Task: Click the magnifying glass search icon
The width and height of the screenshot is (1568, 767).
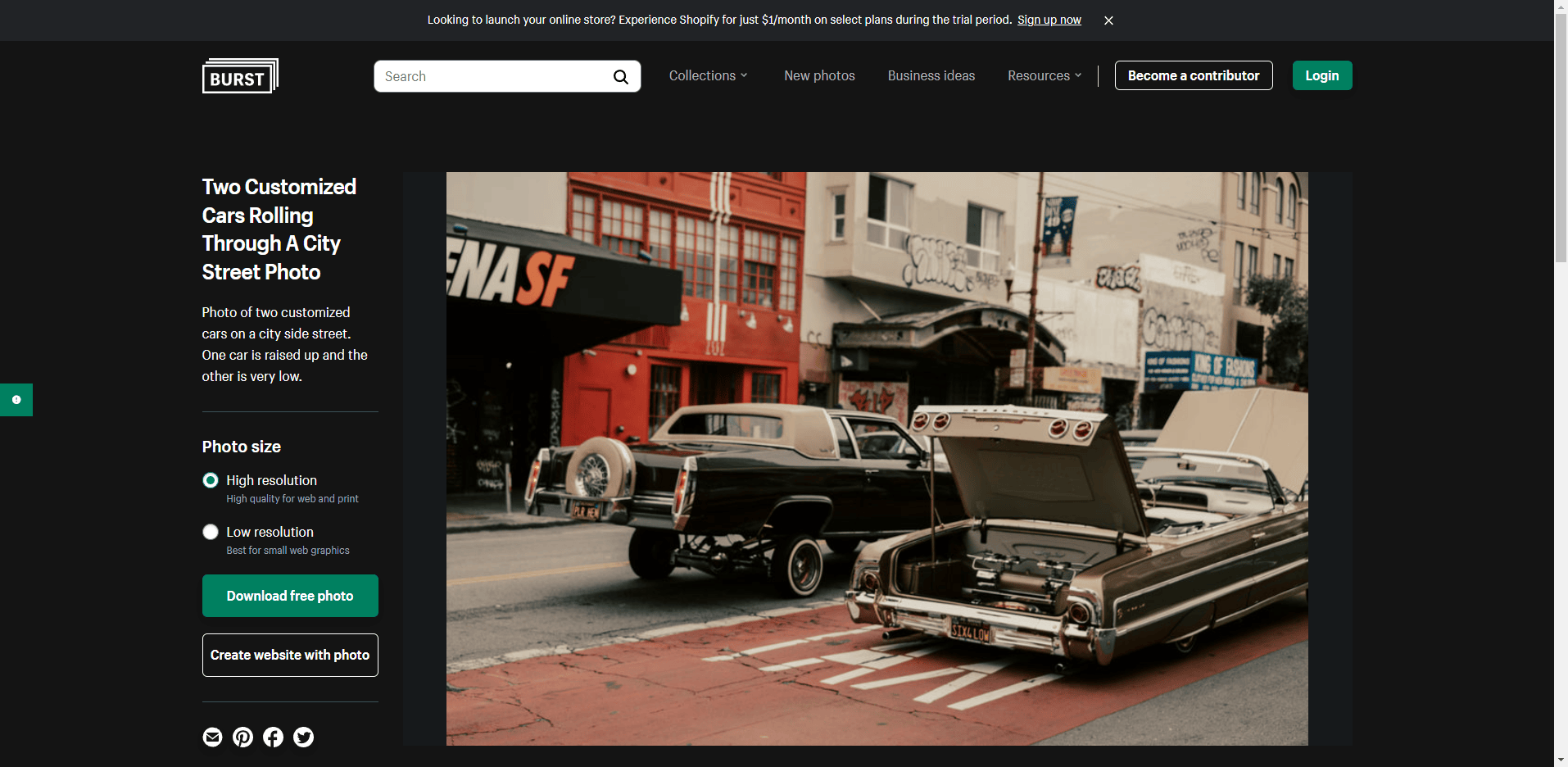Action: [x=620, y=77]
